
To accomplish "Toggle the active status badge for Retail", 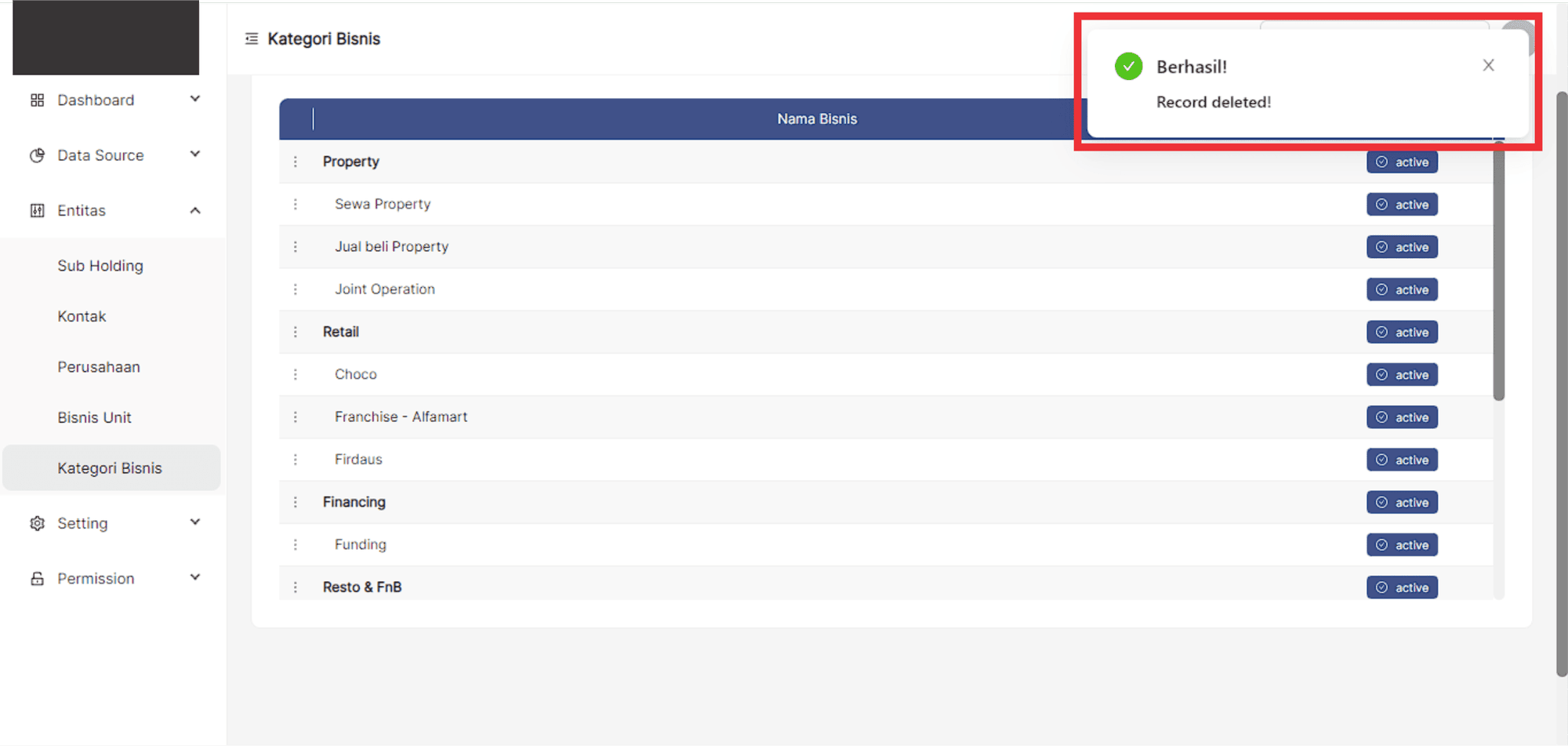I will [x=1402, y=333].
